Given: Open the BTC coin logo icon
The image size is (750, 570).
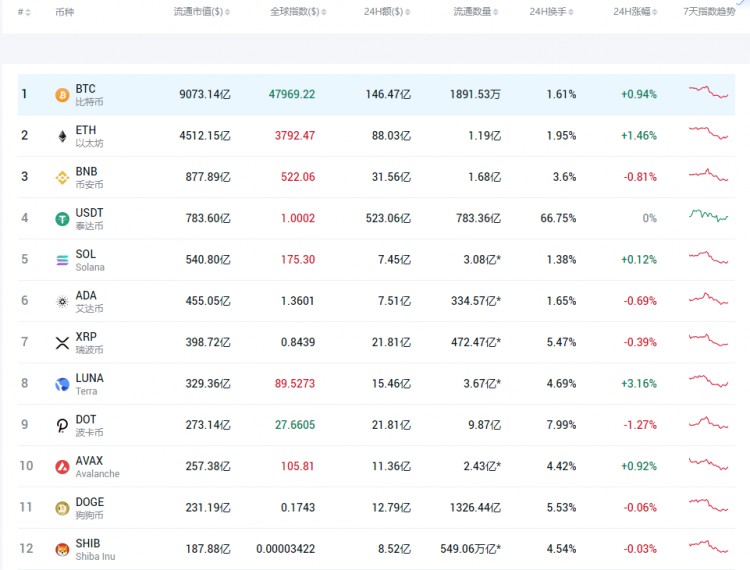Looking at the screenshot, I should (62, 95).
